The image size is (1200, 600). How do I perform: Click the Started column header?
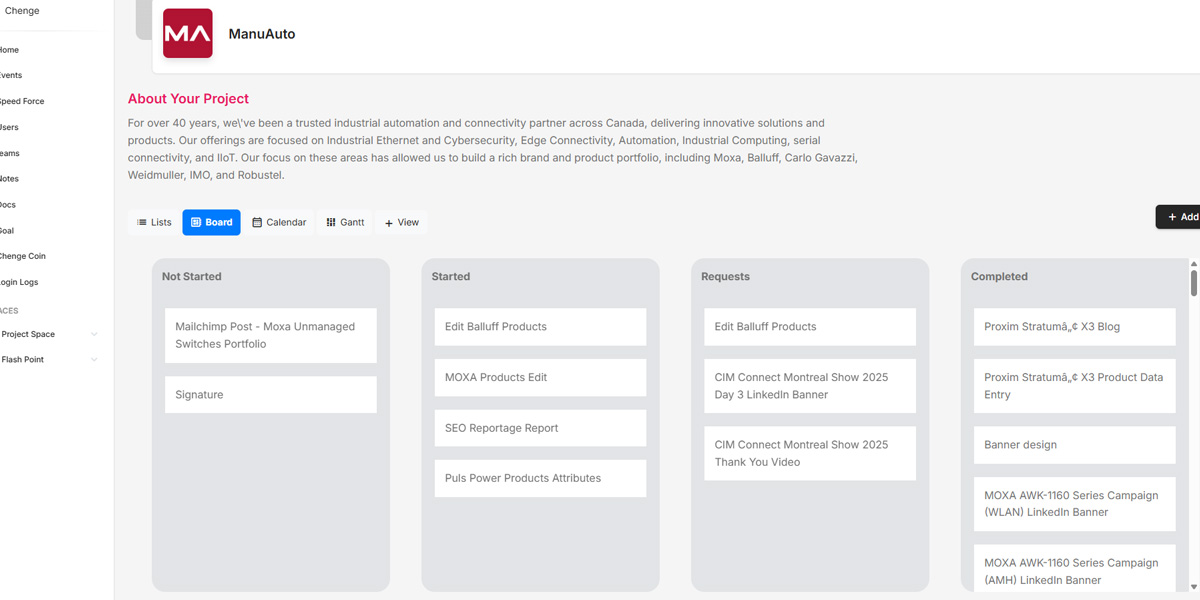451,277
